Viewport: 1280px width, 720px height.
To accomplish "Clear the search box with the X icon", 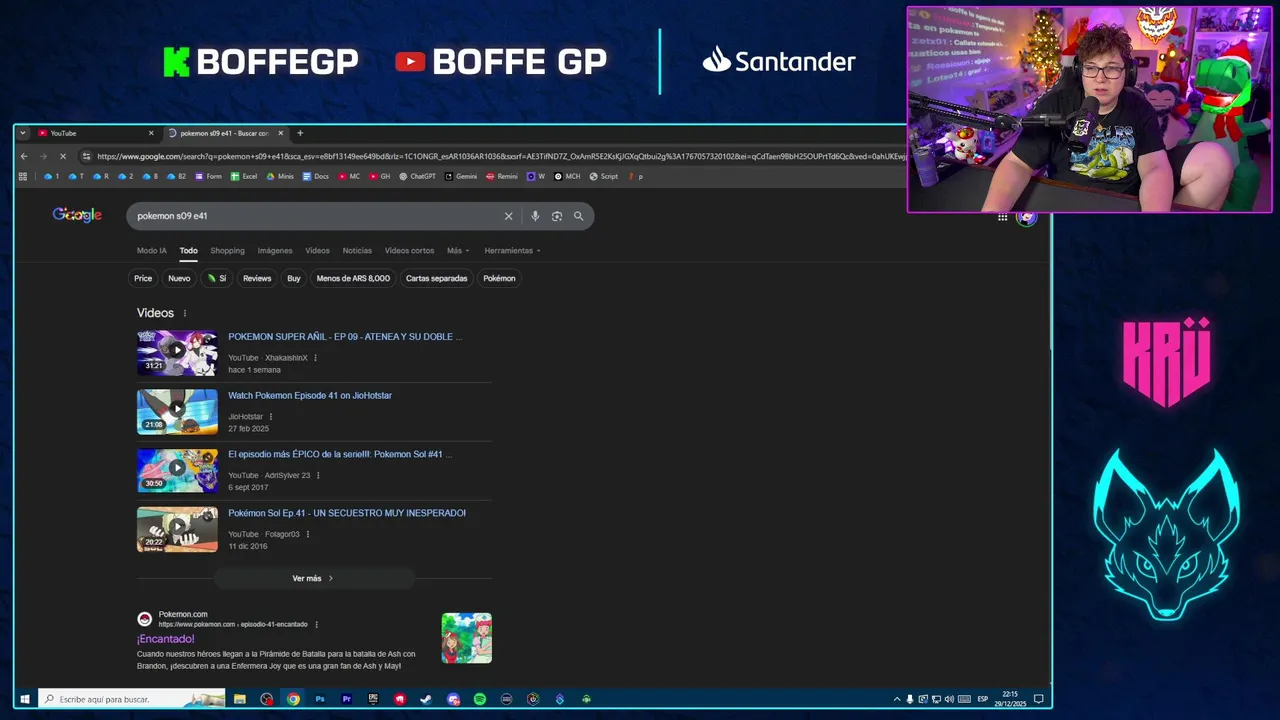I will (508, 216).
